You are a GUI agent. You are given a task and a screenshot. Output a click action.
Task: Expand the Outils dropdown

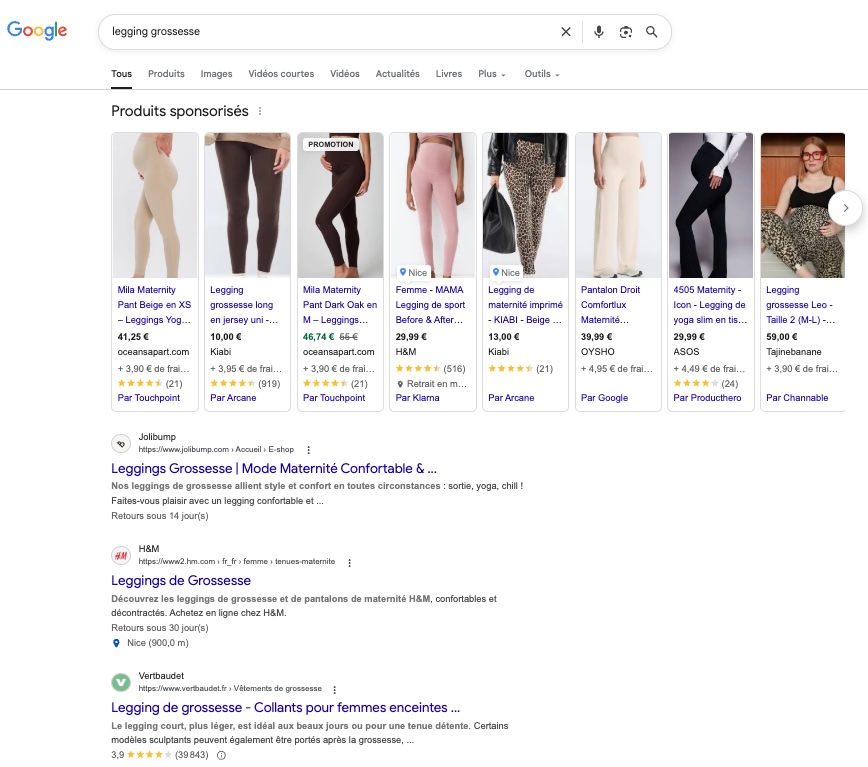pos(542,74)
